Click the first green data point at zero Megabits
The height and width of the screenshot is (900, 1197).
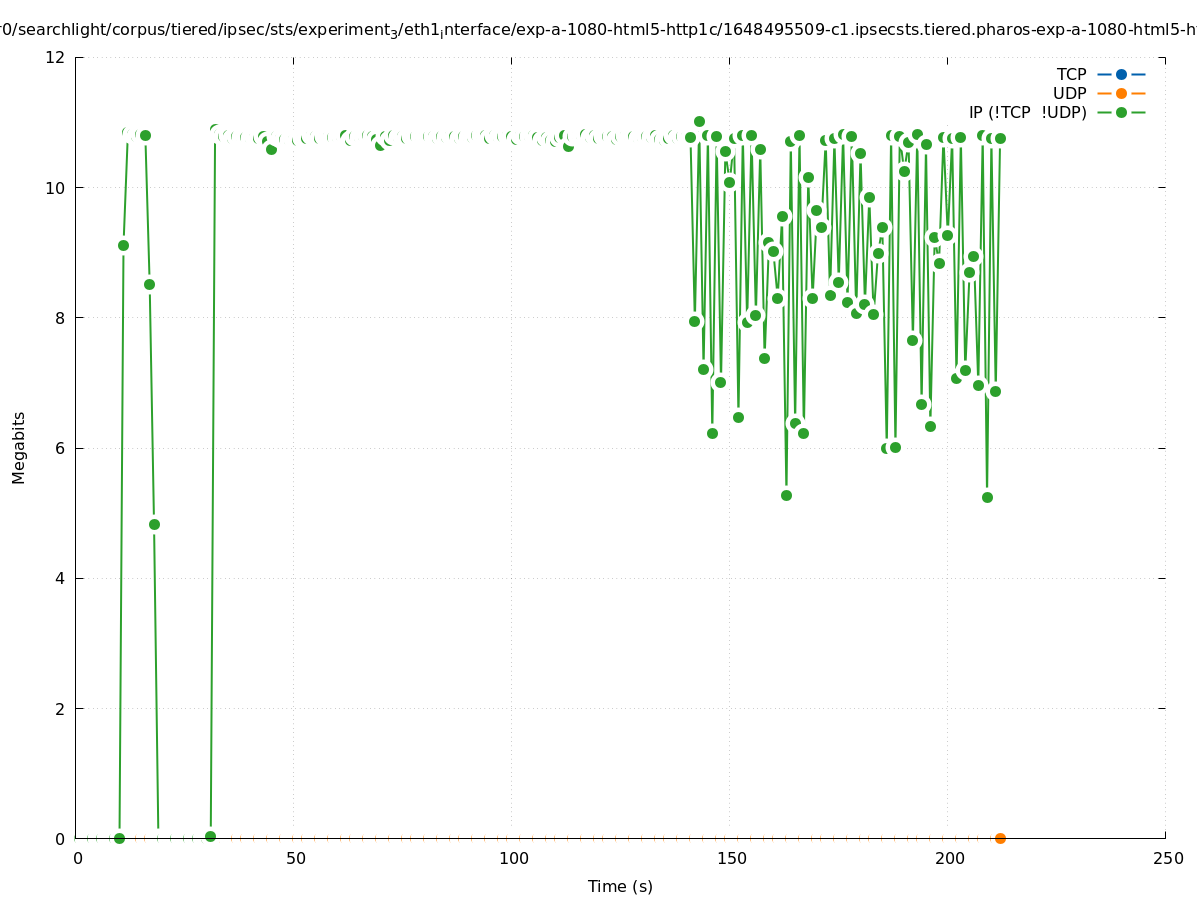tap(119, 838)
